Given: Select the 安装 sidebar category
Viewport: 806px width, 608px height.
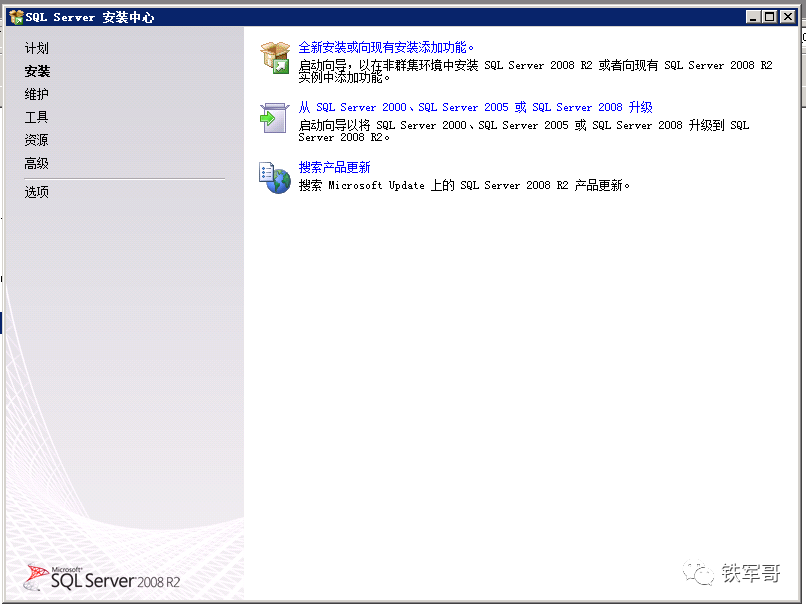Looking at the screenshot, I should pyautogui.click(x=37, y=71).
